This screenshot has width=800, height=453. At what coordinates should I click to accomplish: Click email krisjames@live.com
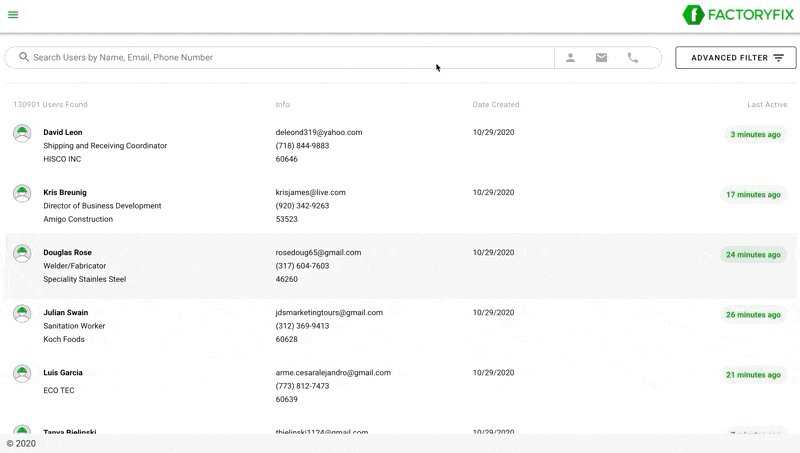point(311,192)
